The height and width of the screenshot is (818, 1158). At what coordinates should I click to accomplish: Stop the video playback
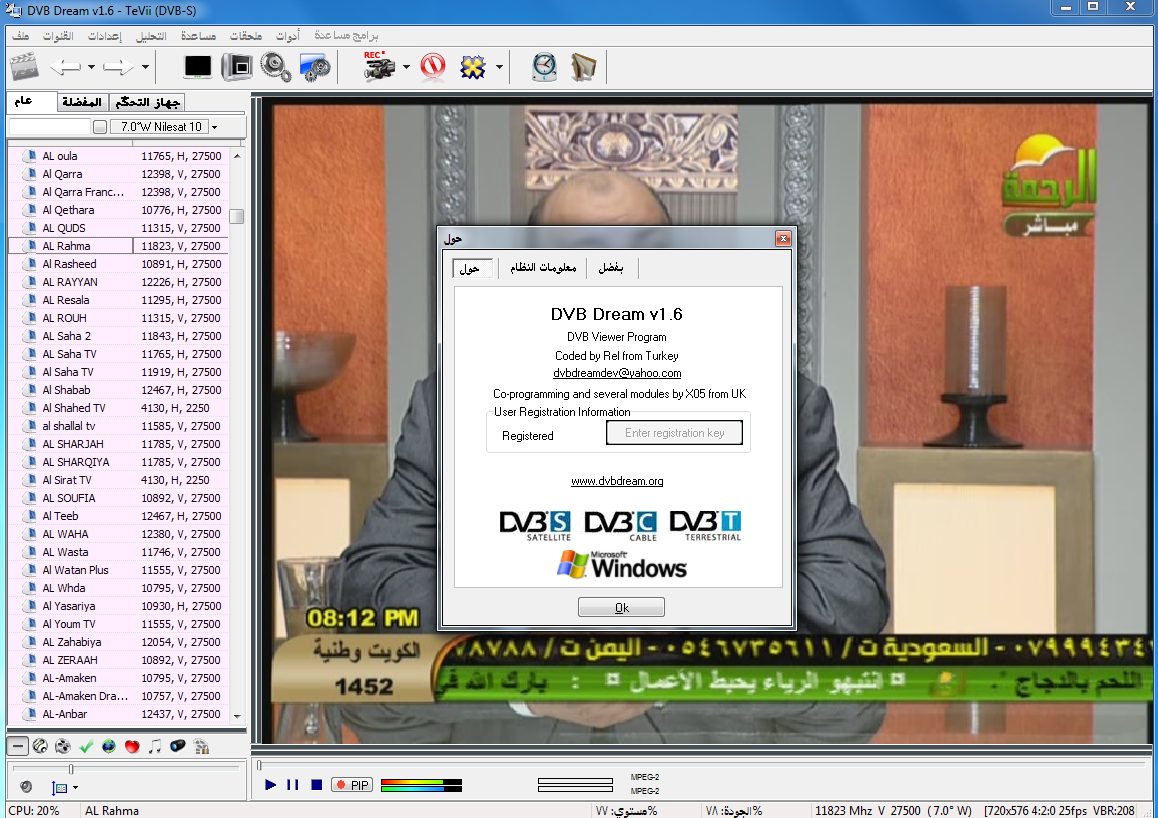(x=316, y=785)
